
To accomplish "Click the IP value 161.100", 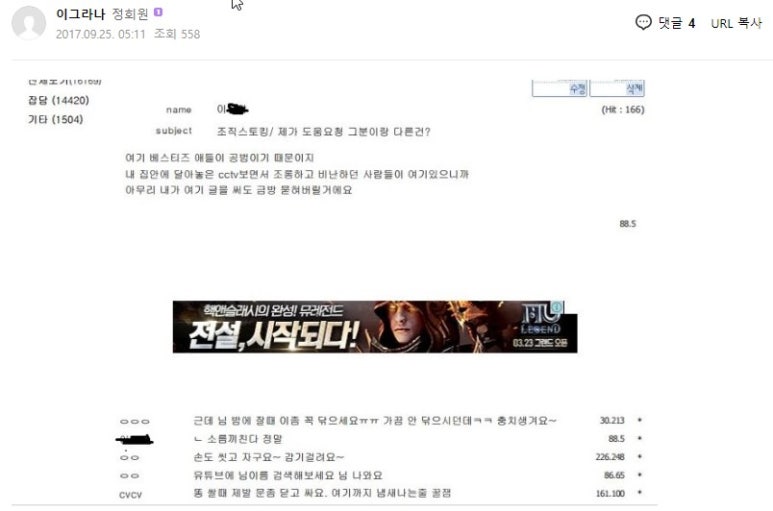I will click(x=610, y=493).
